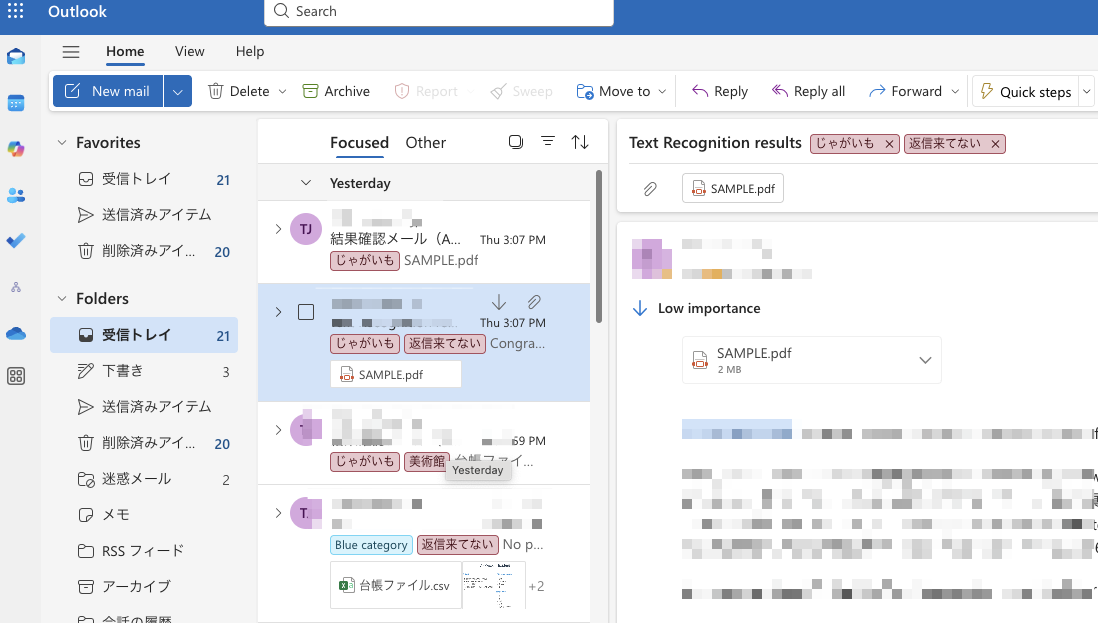Open Copilot icon in left rail
The width and height of the screenshot is (1098, 623).
click(16, 149)
